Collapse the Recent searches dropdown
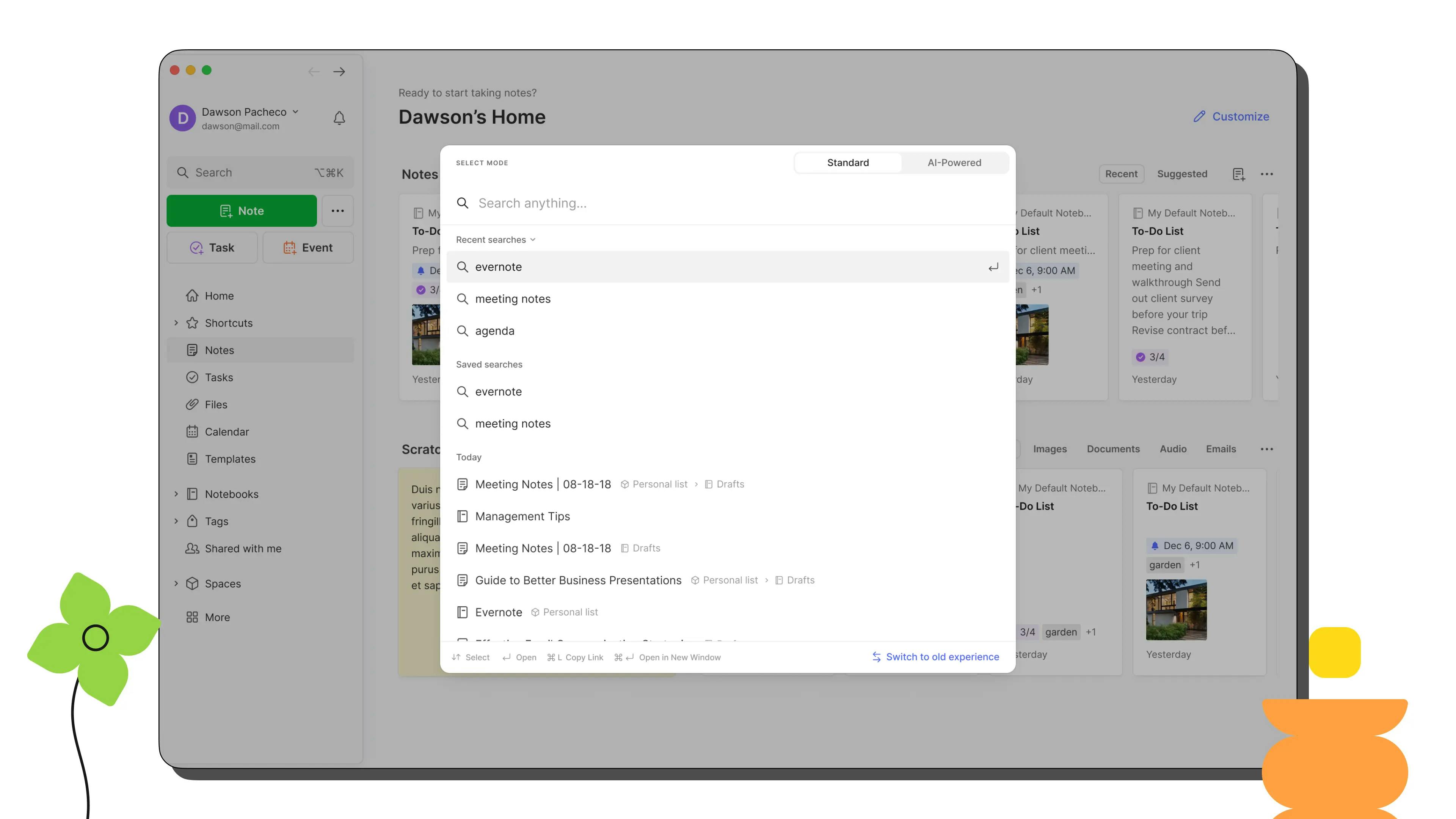The height and width of the screenshot is (819, 1456). 496,240
